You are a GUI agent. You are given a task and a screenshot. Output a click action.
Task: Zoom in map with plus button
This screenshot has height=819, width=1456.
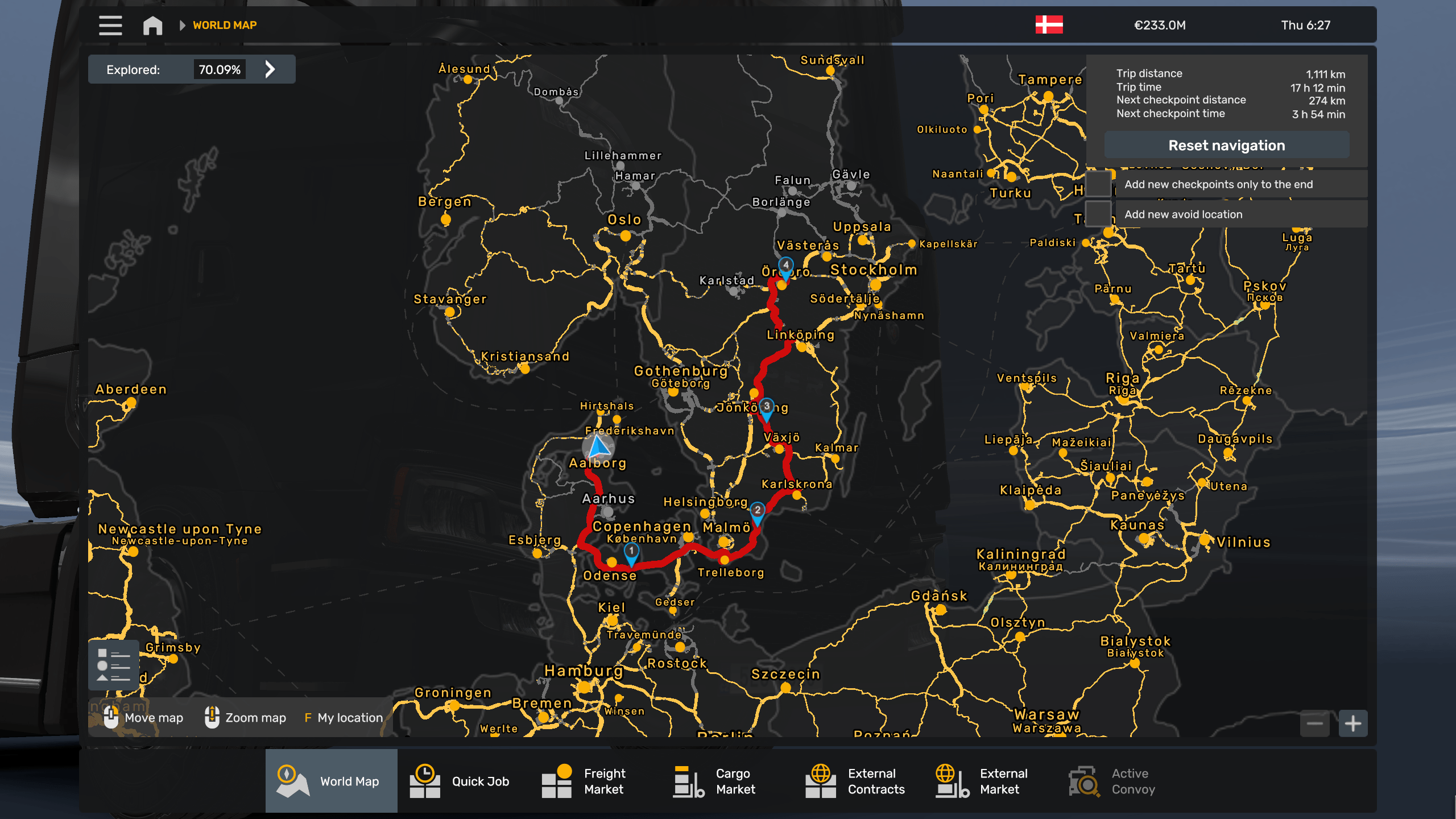coord(1353,723)
